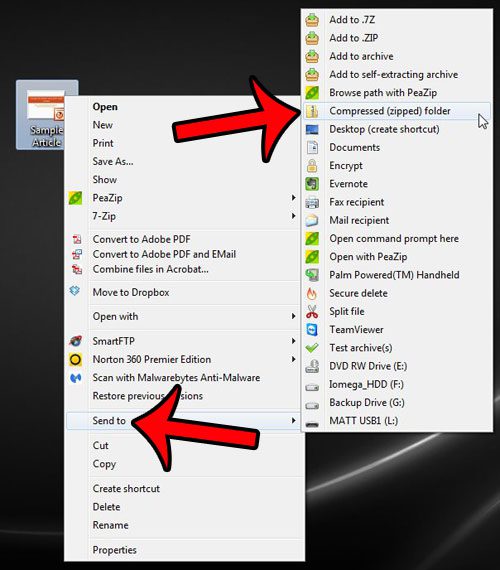Select the Sample Article desktop file
This screenshot has height=570, width=500.
[x=47, y=115]
